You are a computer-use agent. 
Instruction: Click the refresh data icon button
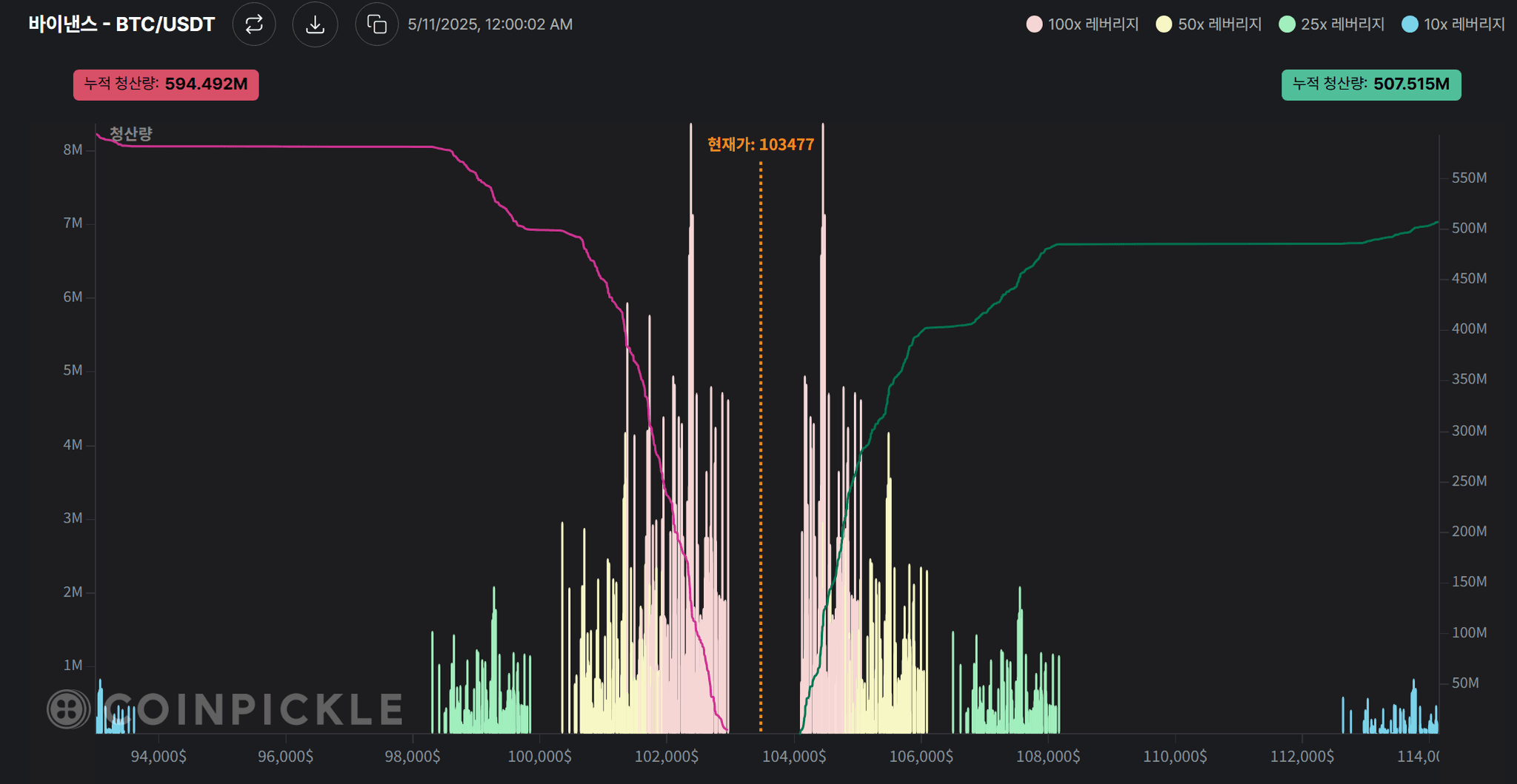coord(254,24)
